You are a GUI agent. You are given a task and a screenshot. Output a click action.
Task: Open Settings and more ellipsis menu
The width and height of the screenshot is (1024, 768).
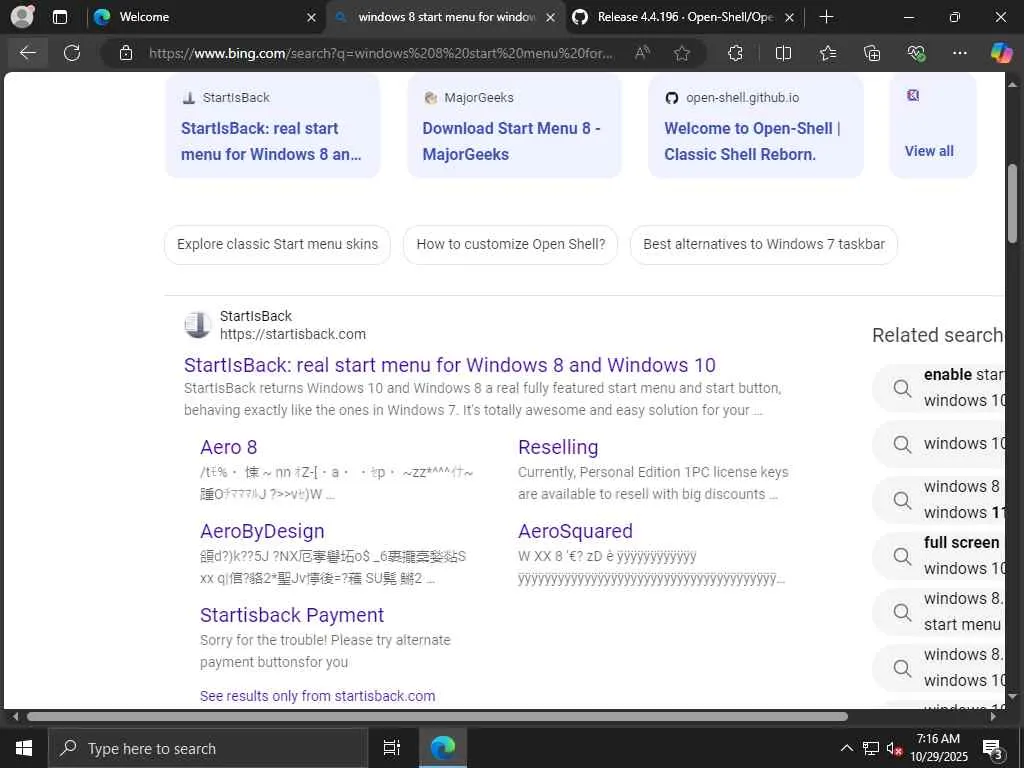click(x=960, y=53)
